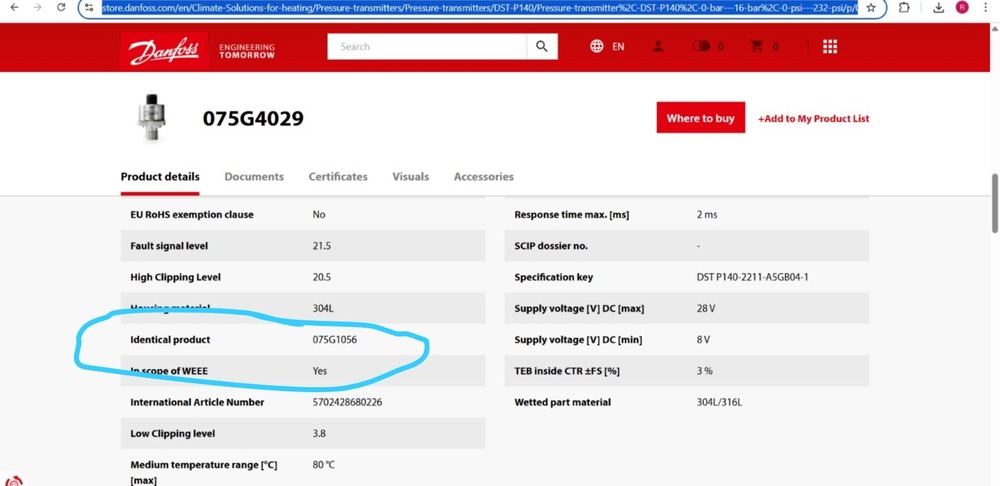Click the 075G4029 product thumbnail
Screen dimensions: 1000x486
click(x=152, y=118)
